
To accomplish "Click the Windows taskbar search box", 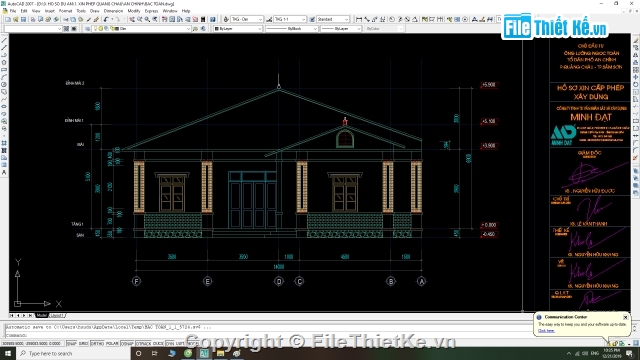I will pyautogui.click(x=73, y=353).
